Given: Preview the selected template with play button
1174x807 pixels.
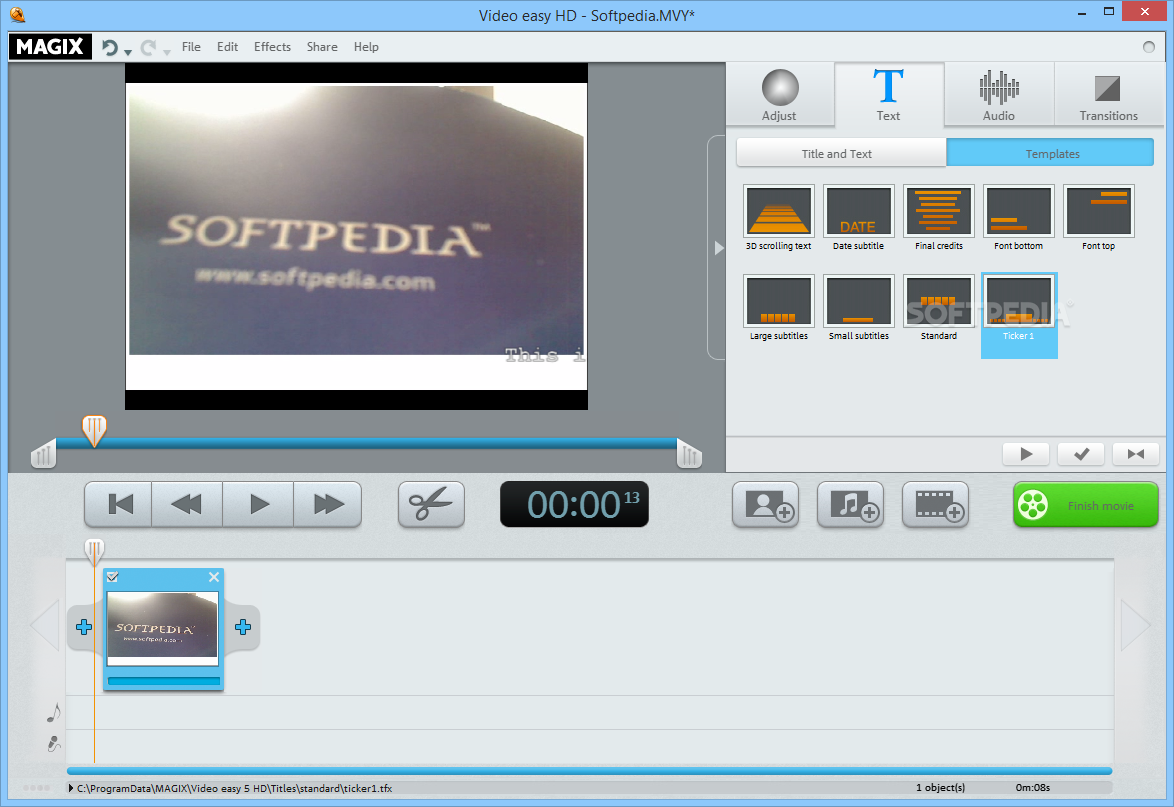Looking at the screenshot, I should click(1026, 454).
